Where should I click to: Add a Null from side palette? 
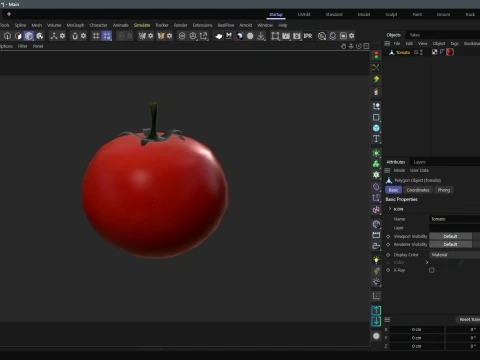(376, 106)
